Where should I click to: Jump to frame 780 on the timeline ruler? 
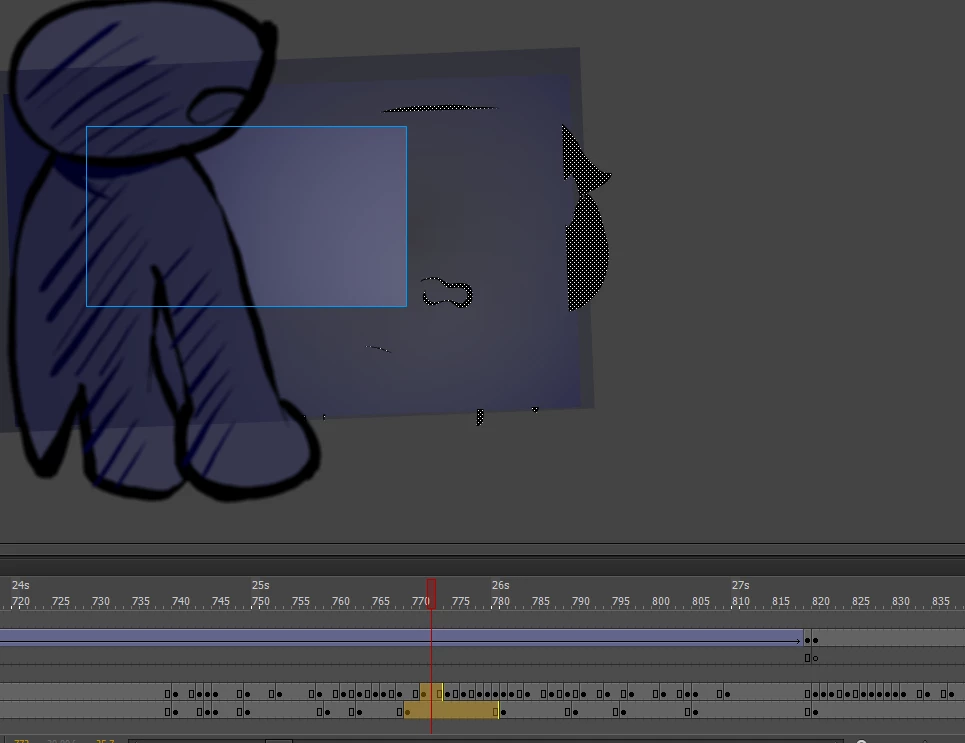click(x=500, y=601)
